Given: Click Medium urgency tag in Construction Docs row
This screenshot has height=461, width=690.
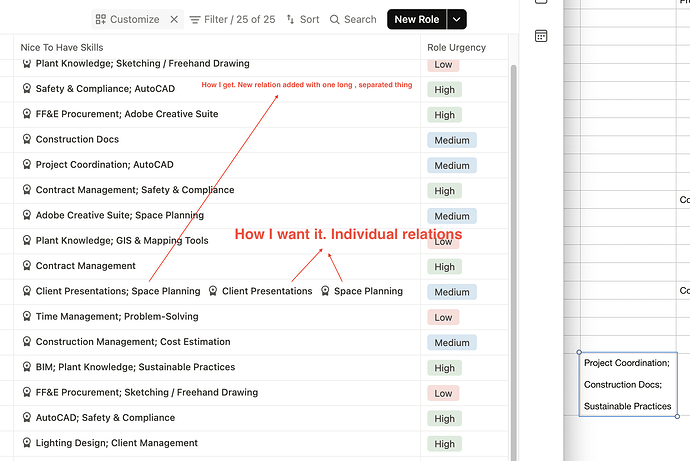Looking at the screenshot, I should [452, 140].
